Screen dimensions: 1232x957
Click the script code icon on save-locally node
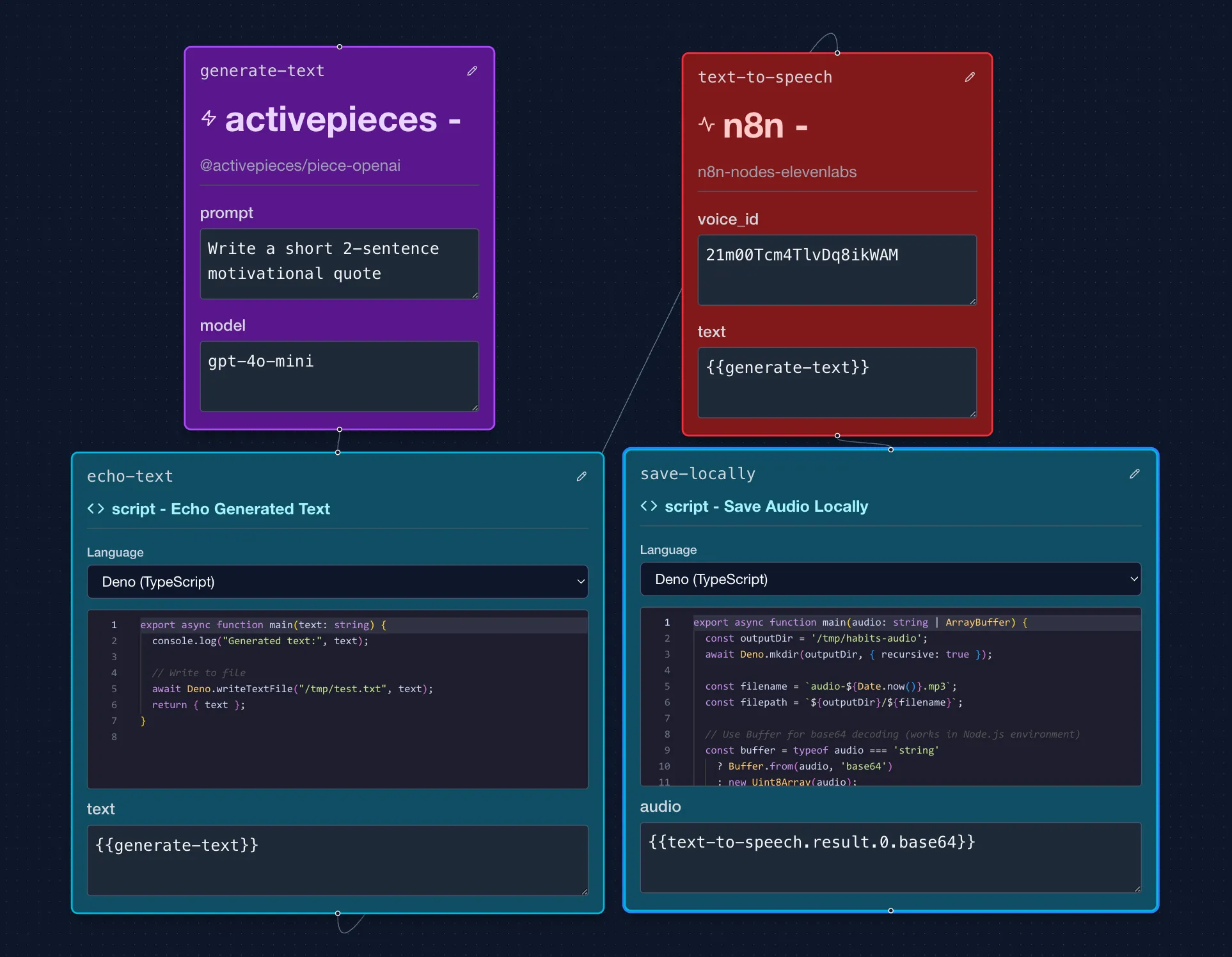coord(649,505)
